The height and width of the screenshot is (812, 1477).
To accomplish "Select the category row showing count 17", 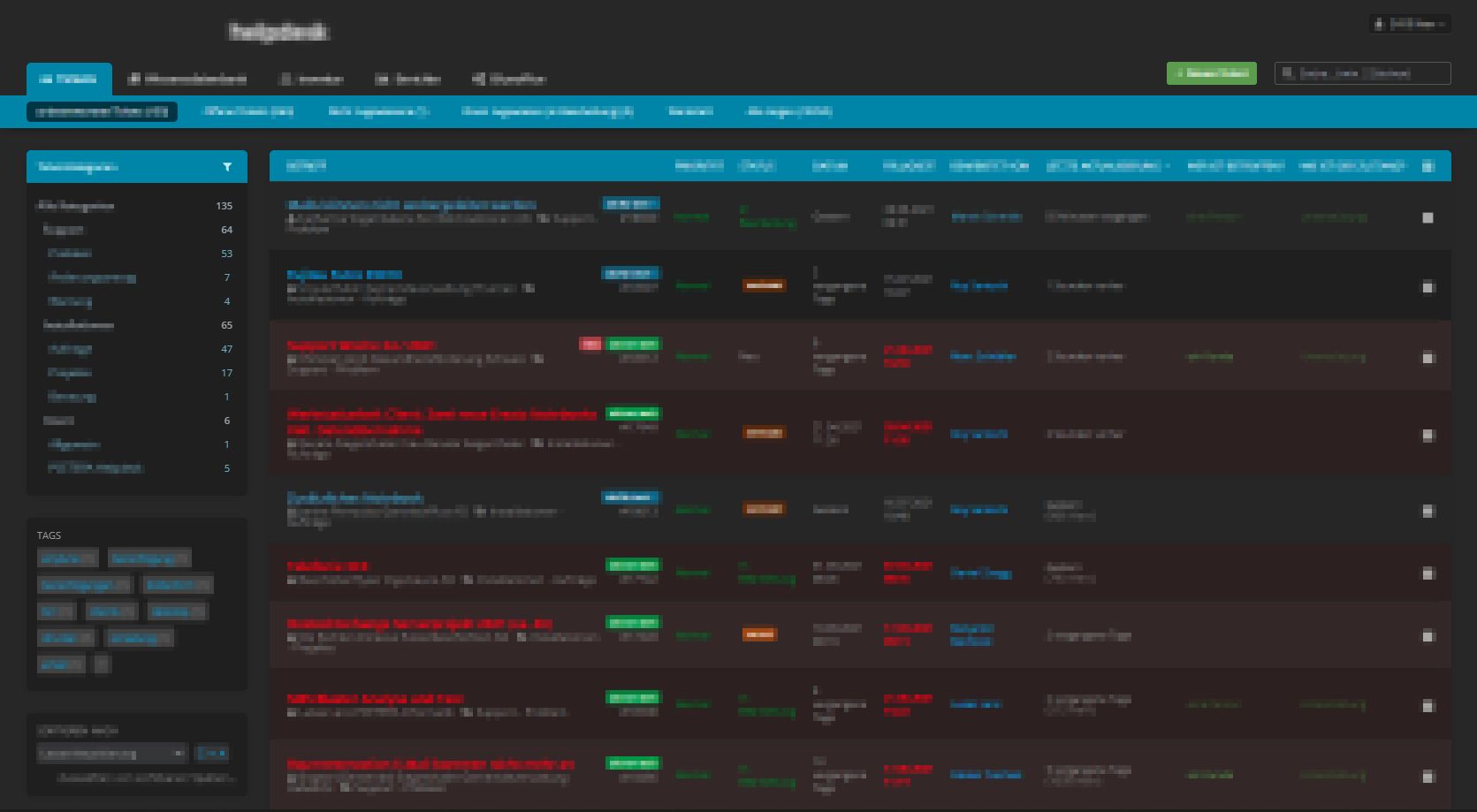I will pos(136,373).
